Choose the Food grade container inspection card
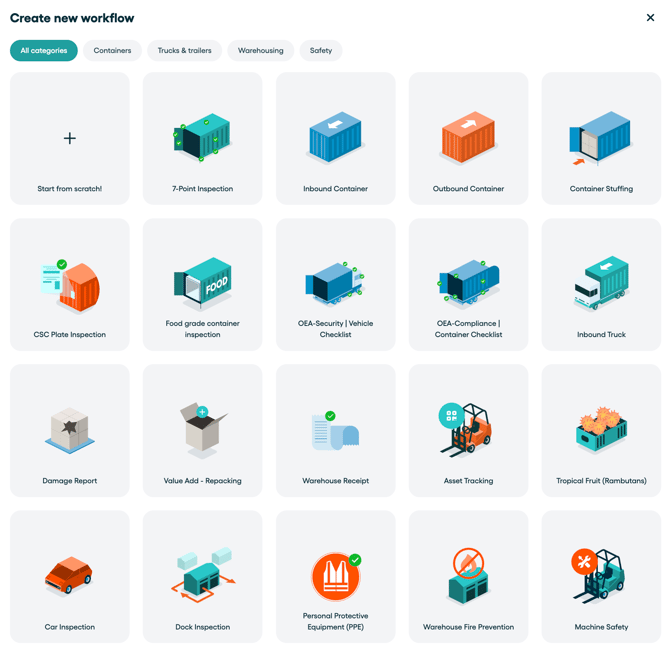This screenshot has height=651, width=670. [x=202, y=285]
